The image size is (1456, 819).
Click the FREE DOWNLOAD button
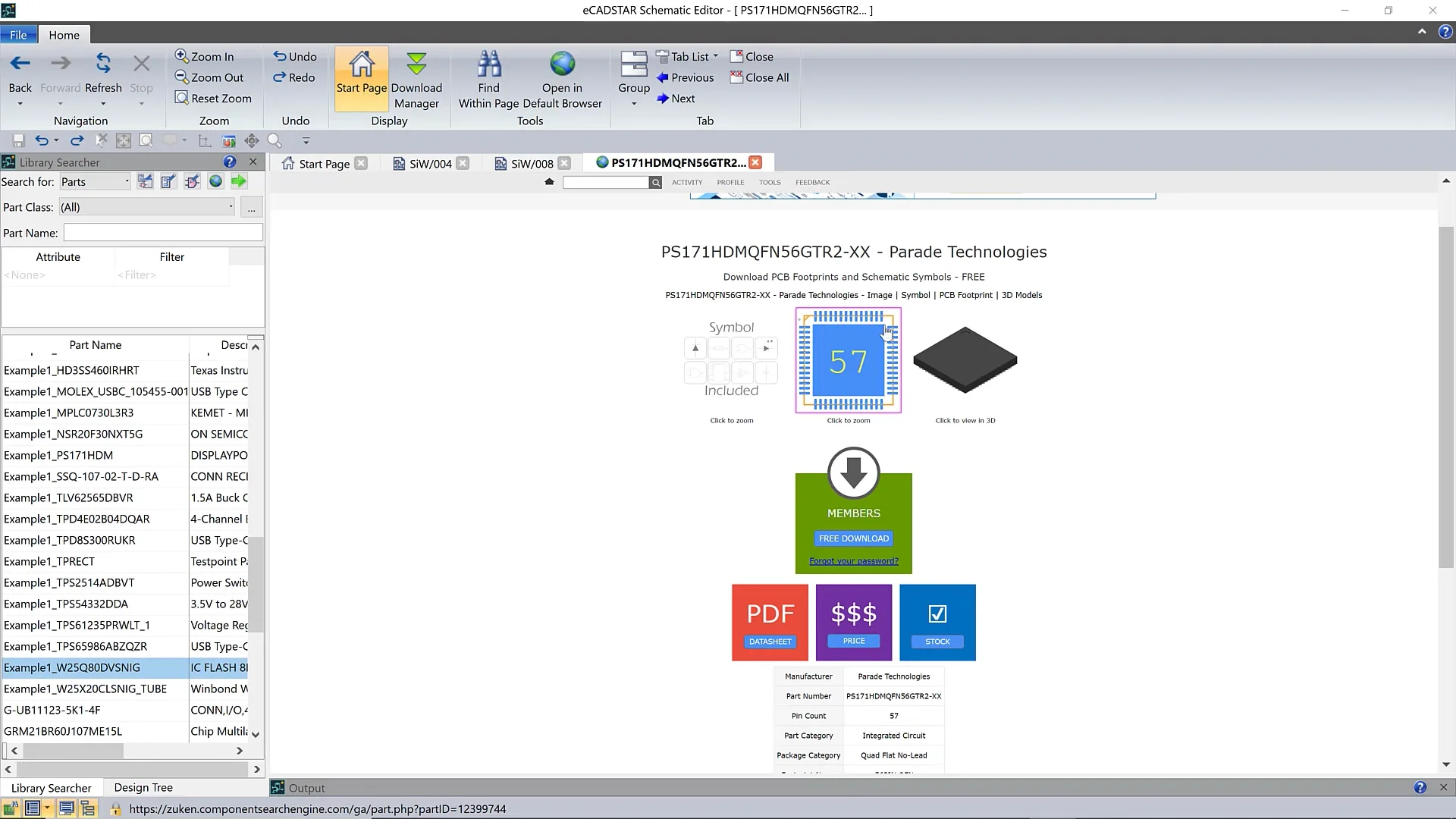tap(853, 538)
